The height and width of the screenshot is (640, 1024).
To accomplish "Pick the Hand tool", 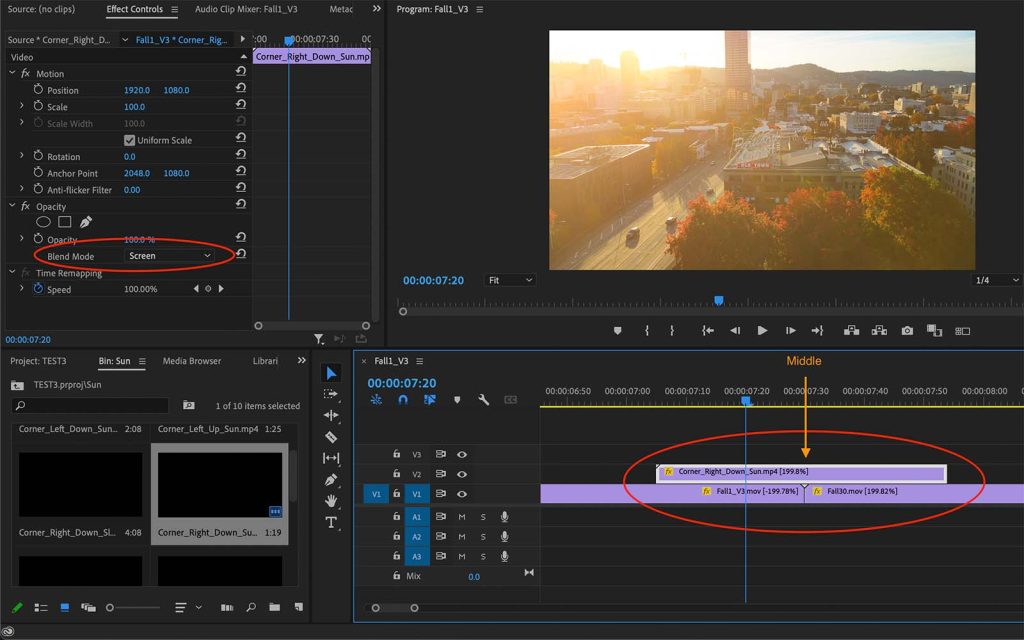I will (331, 501).
